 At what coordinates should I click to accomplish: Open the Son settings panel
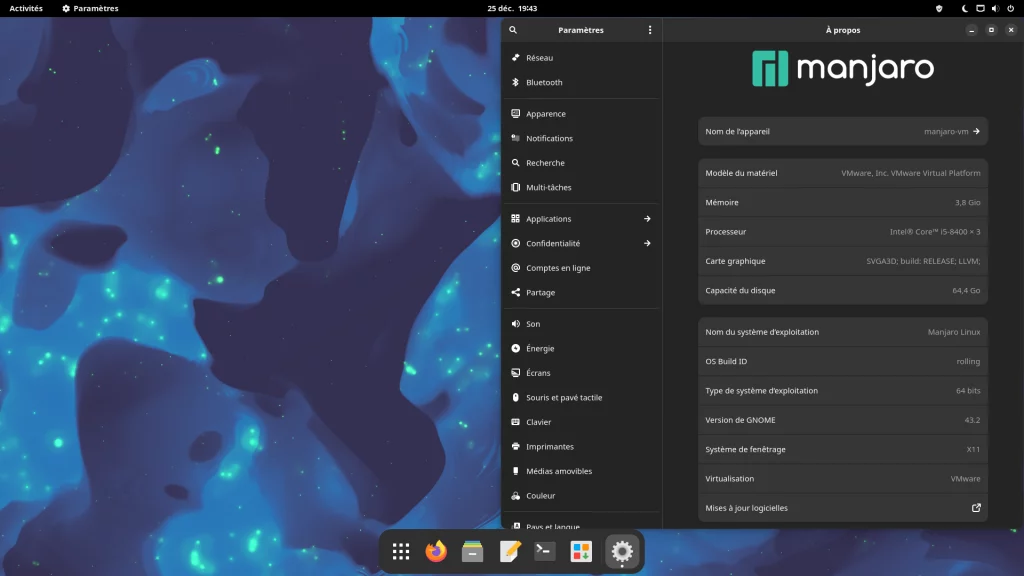click(x=533, y=324)
